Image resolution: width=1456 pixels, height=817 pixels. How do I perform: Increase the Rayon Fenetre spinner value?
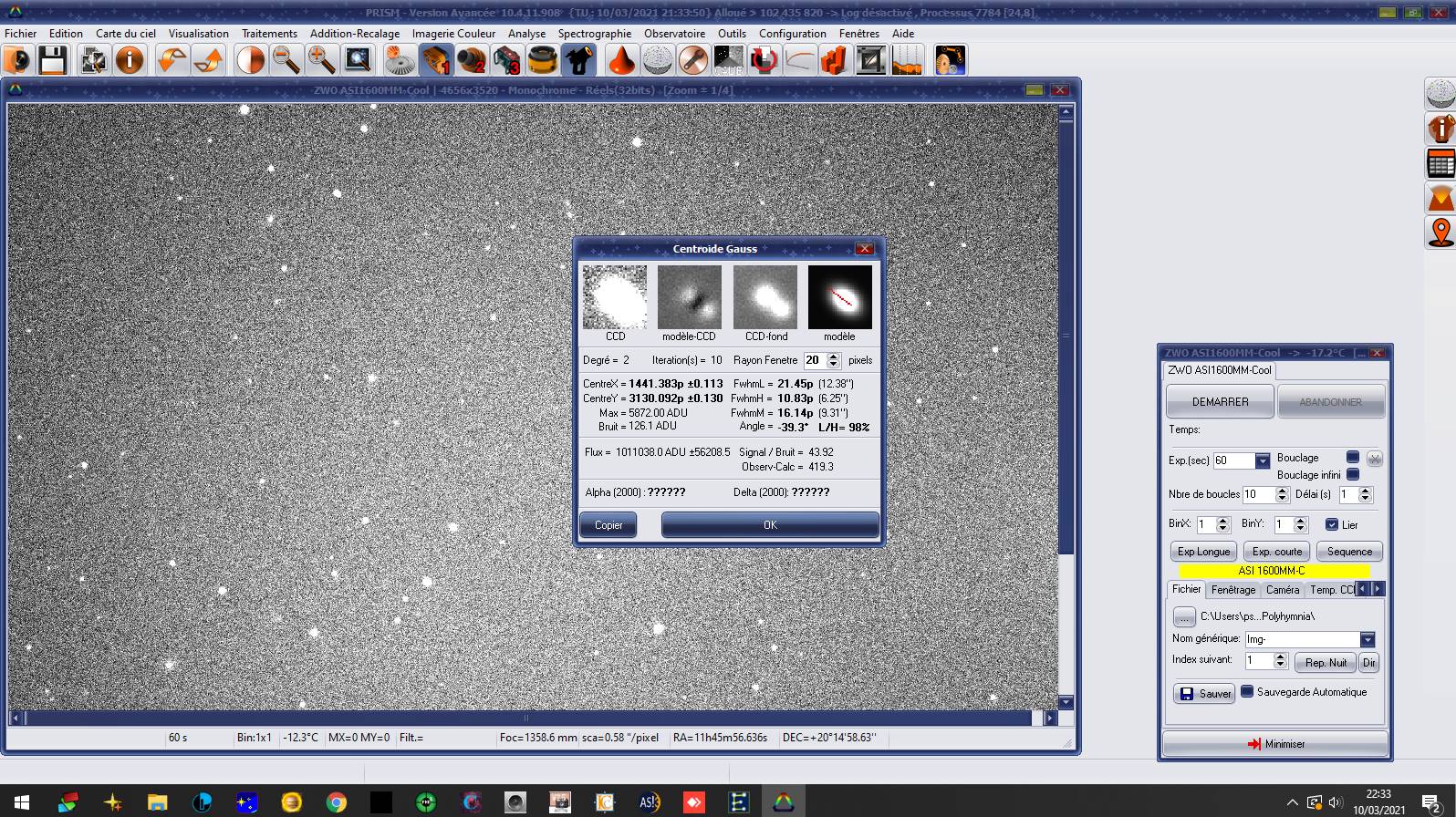pos(833,357)
